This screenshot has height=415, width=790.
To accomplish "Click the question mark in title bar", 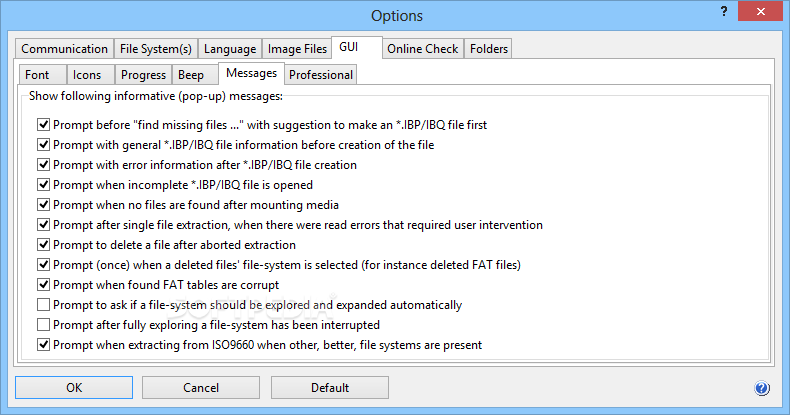I will [724, 12].
